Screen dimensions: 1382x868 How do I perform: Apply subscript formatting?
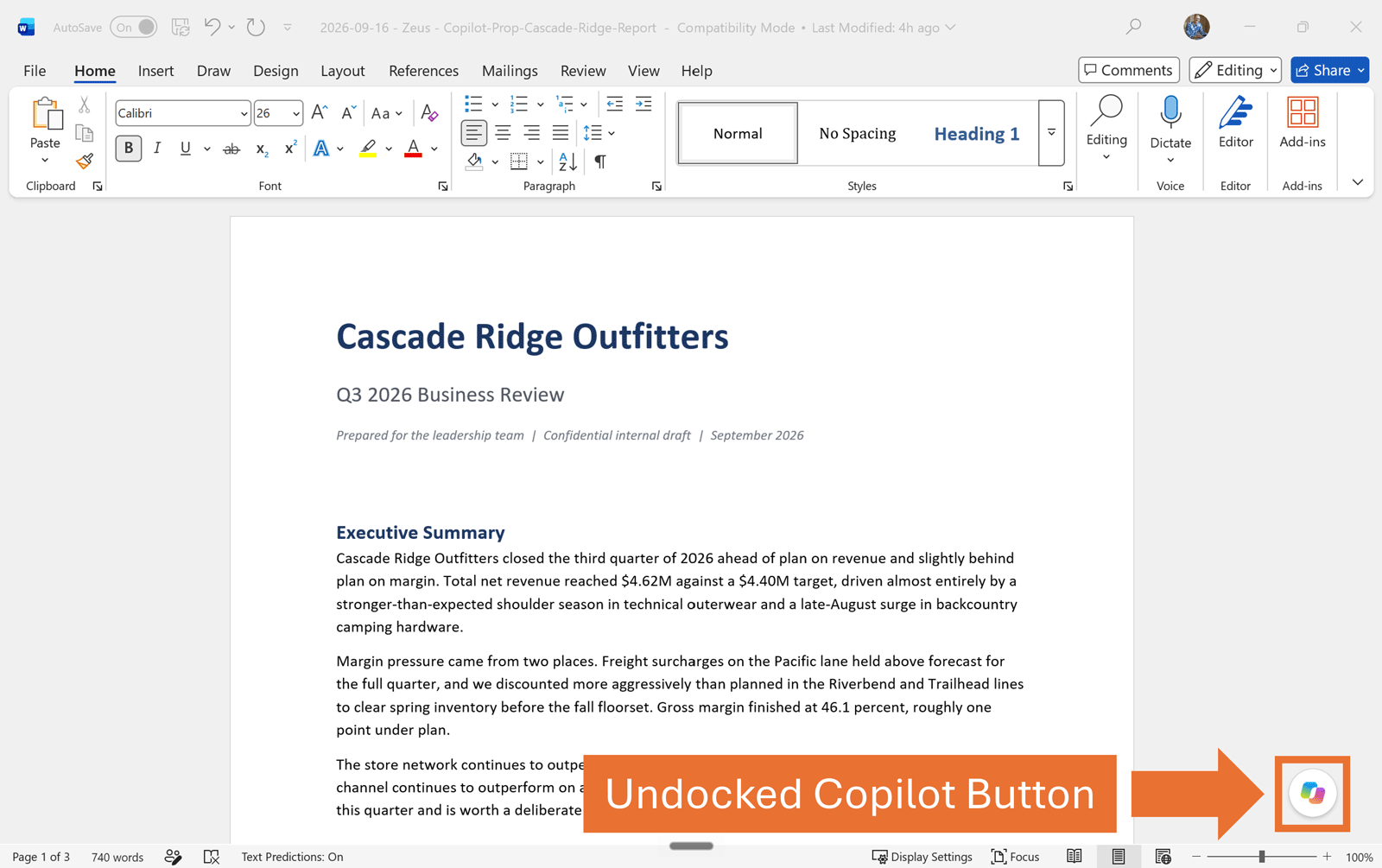[261, 149]
